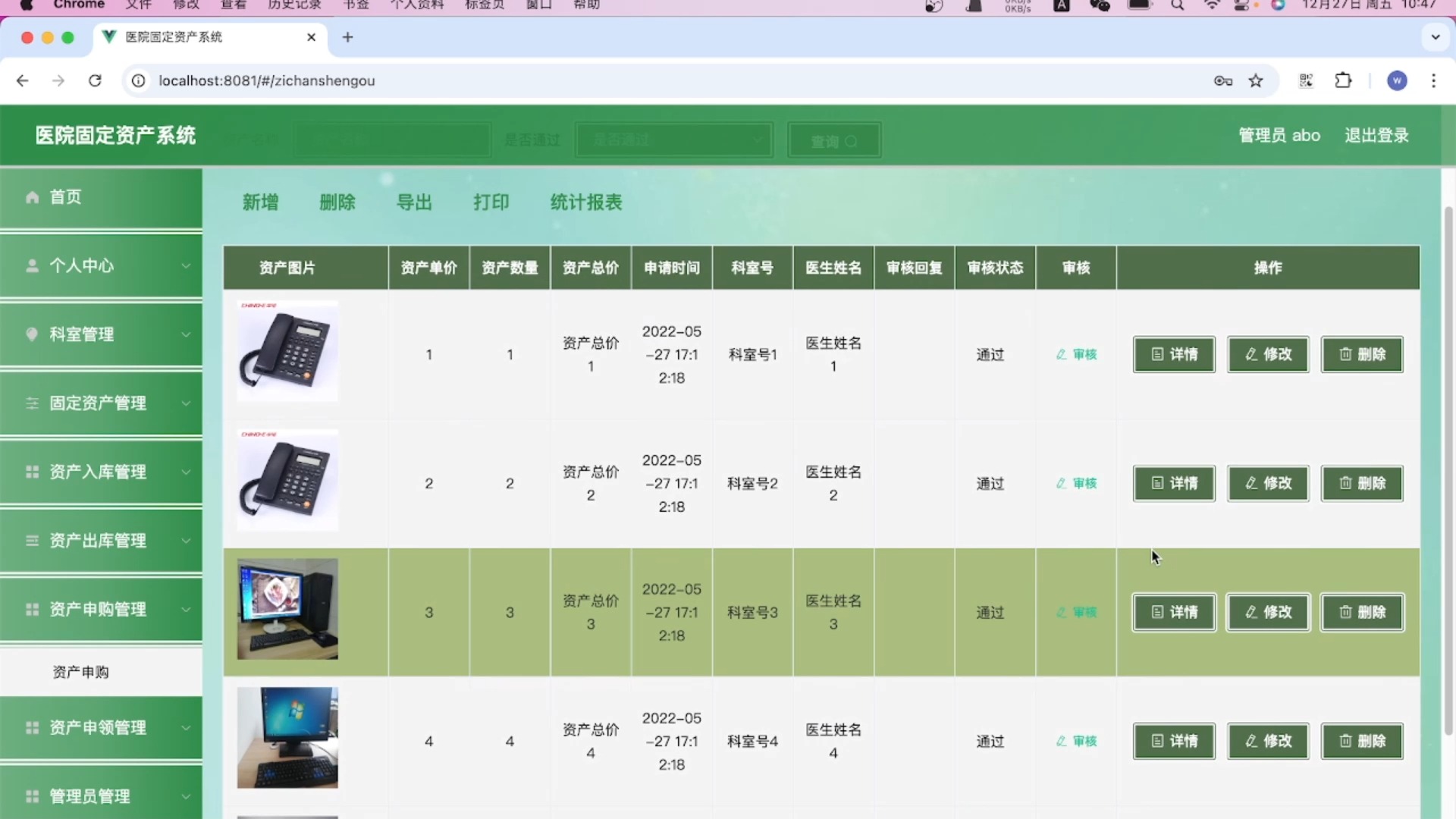Click the location pin icon of 科室管理
The width and height of the screenshot is (1456, 819).
(x=32, y=334)
